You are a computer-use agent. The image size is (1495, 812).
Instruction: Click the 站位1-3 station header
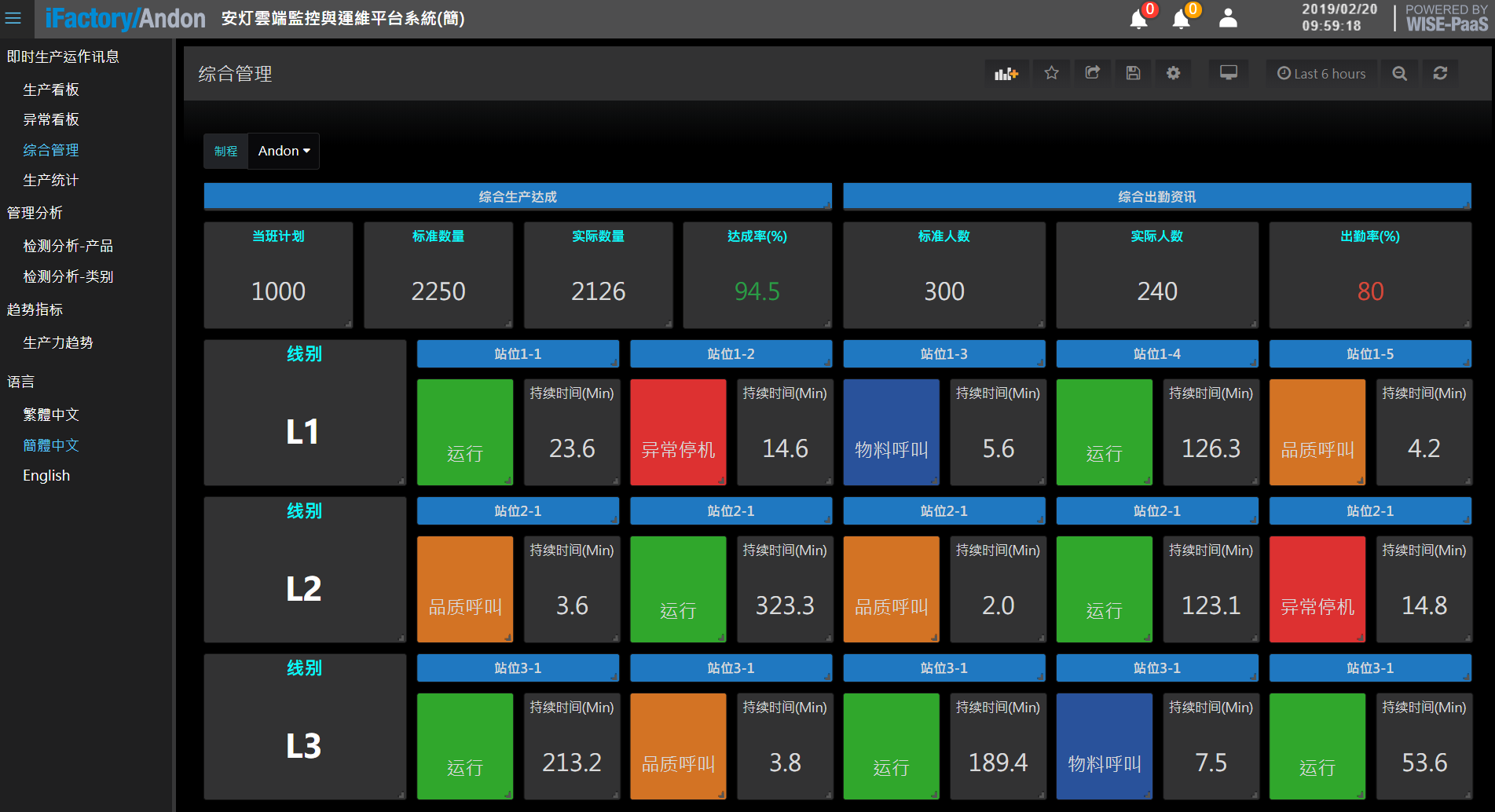tap(944, 354)
